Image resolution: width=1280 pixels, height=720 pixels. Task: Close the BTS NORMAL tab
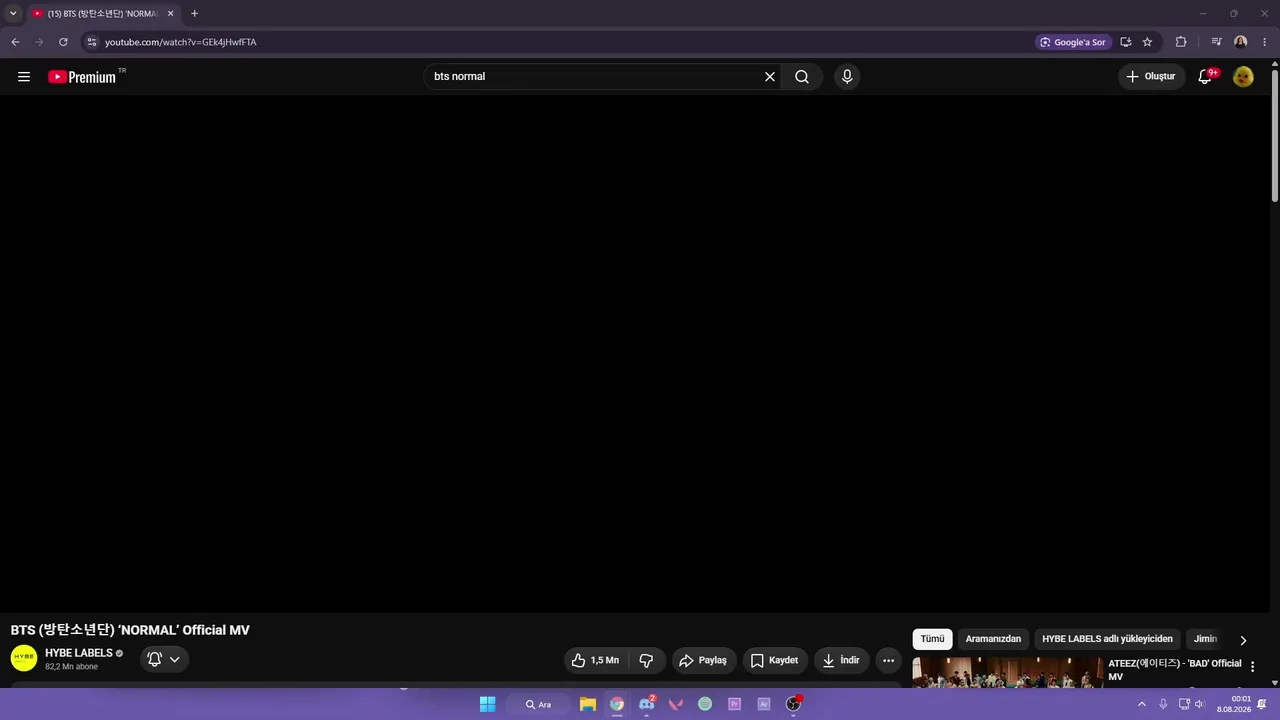pyautogui.click(x=171, y=14)
